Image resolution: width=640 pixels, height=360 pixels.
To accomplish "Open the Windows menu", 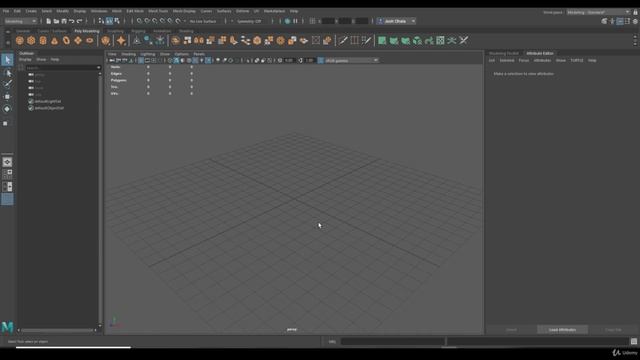I will tap(99, 11).
